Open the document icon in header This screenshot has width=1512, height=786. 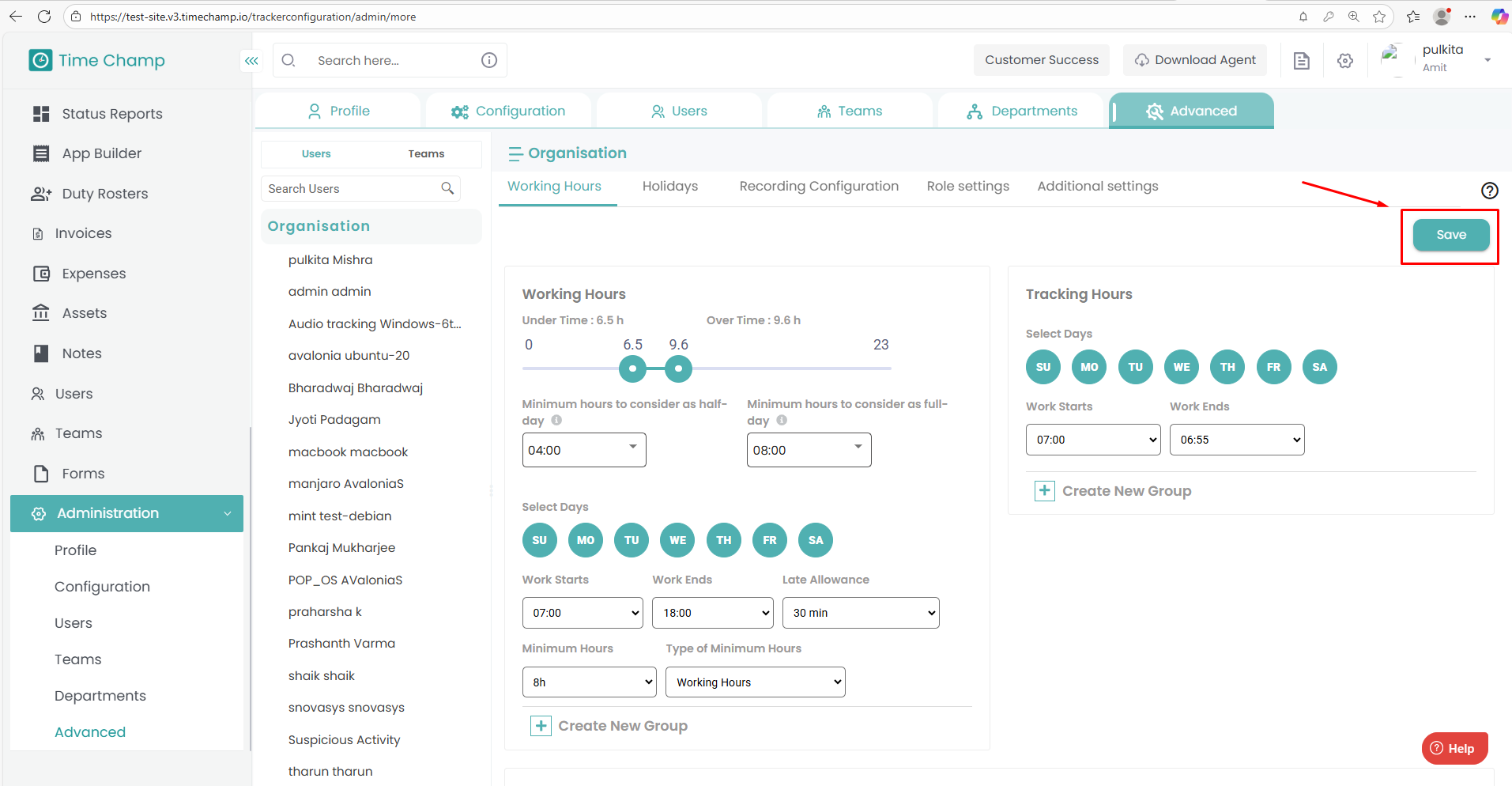(1301, 61)
